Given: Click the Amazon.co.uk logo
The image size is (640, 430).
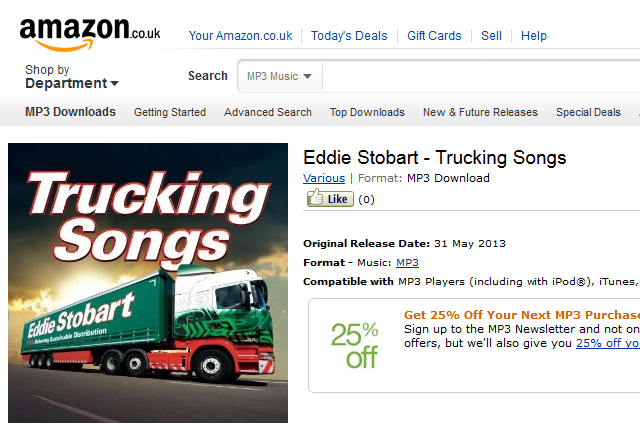Looking at the screenshot, I should click(90, 34).
